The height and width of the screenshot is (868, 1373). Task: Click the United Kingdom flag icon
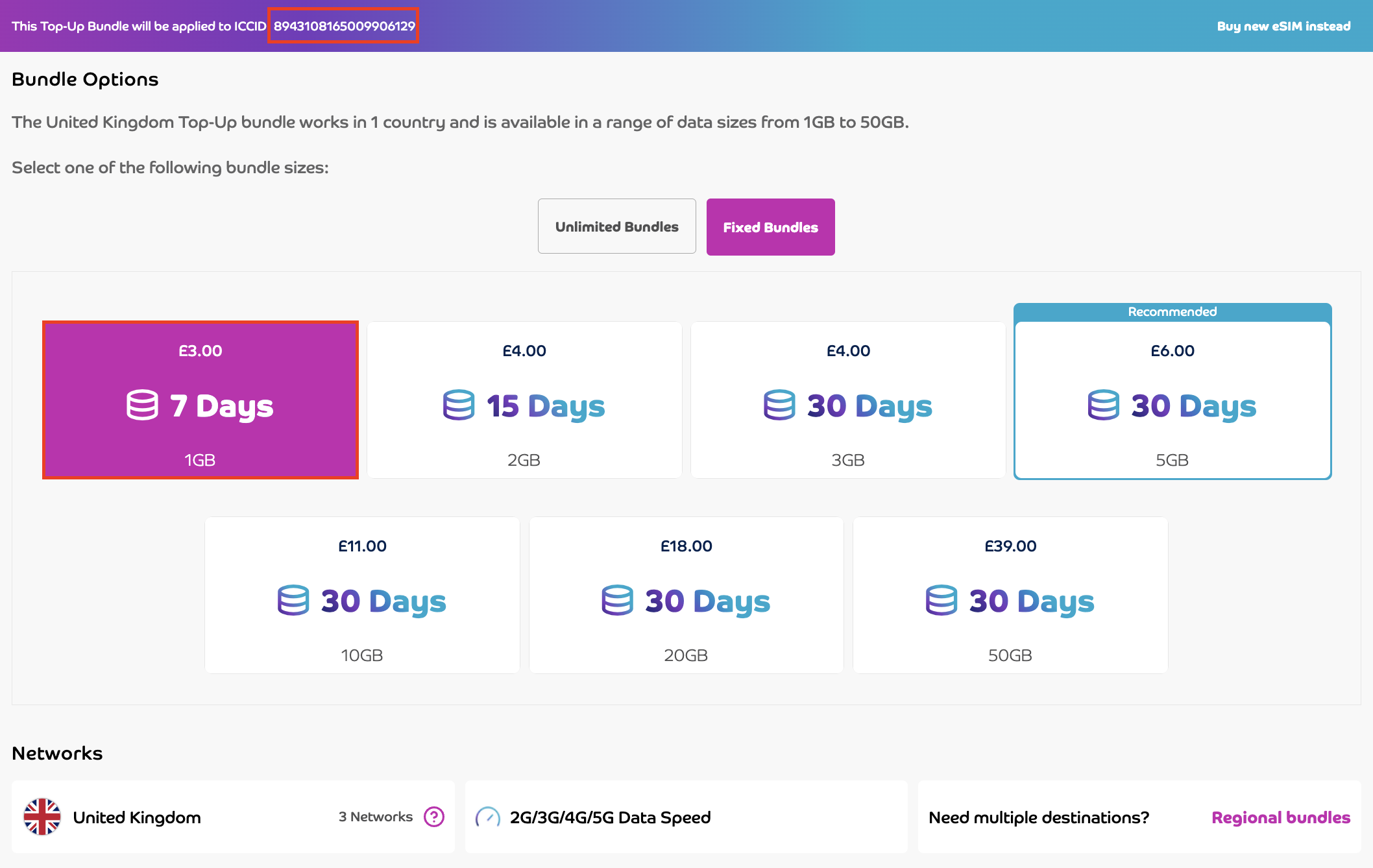point(42,817)
